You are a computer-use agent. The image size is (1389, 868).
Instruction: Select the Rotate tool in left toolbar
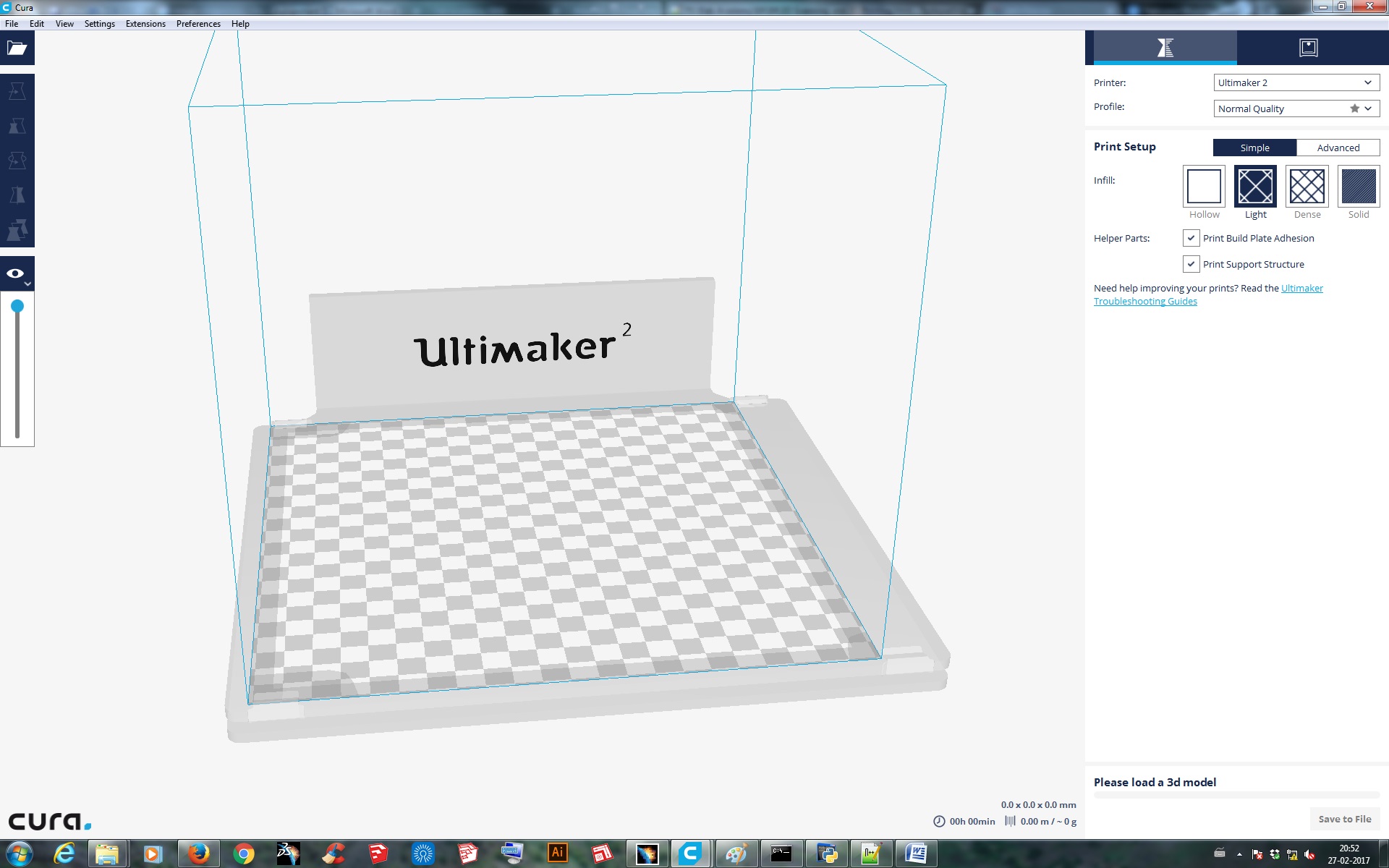tap(17, 161)
